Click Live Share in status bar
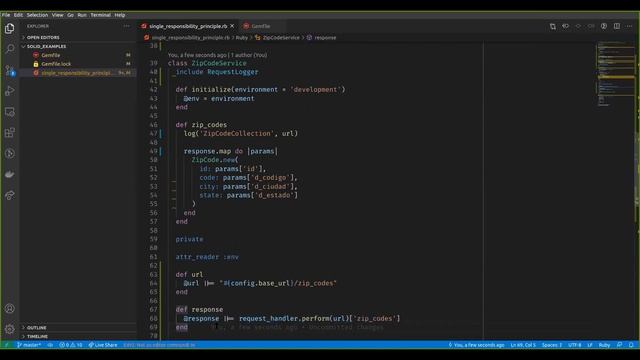The width and height of the screenshot is (640, 360). (x=103, y=345)
